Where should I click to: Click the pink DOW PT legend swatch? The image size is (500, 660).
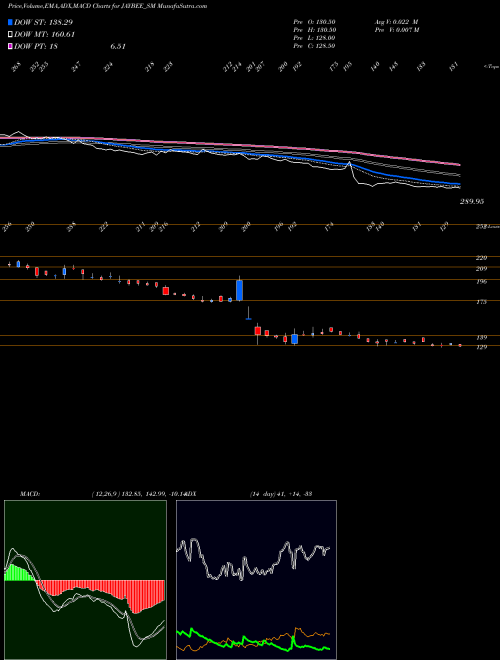10,47
